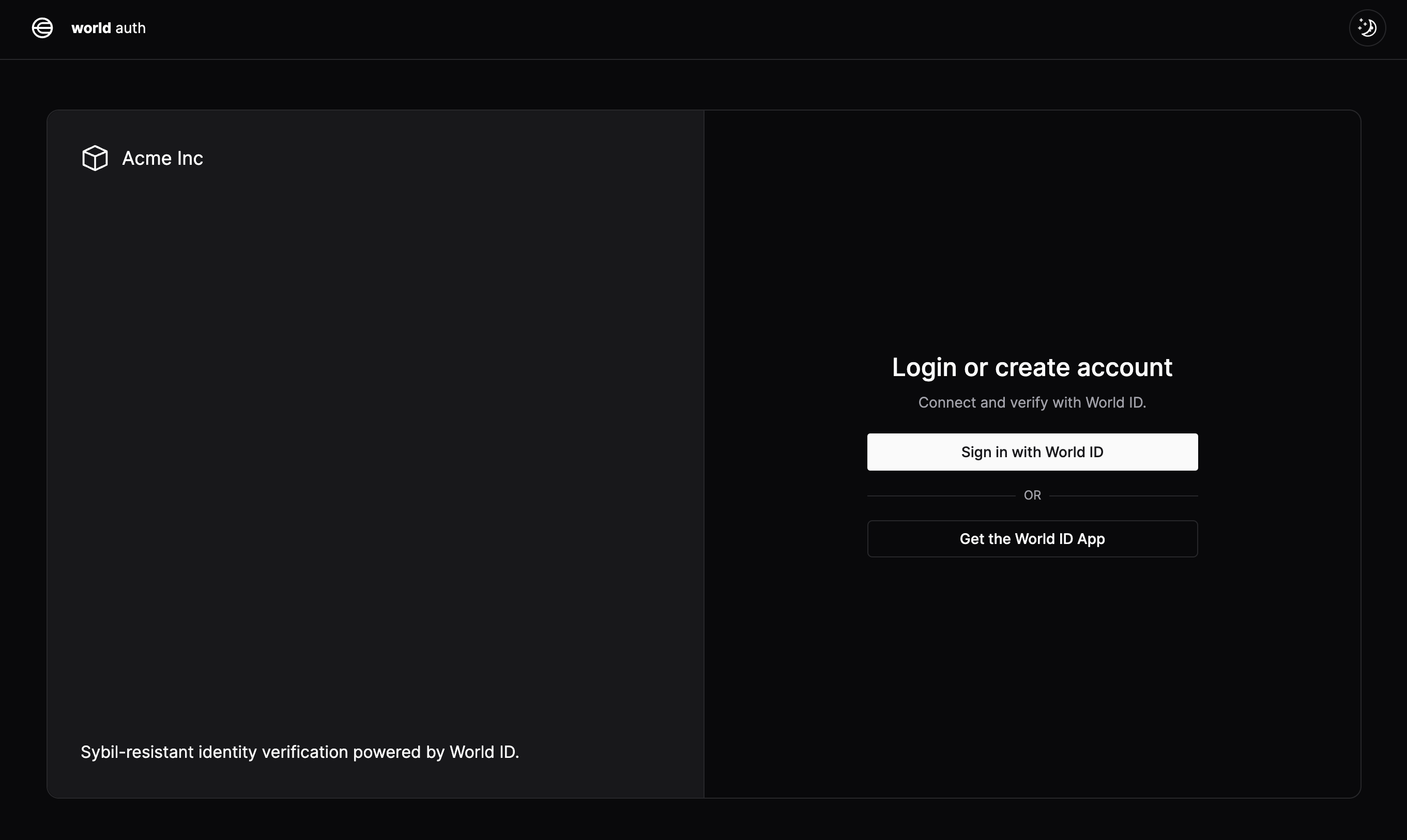The width and height of the screenshot is (1407, 840).
Task: Toggle dark mode with the moon icon
Action: click(x=1367, y=28)
